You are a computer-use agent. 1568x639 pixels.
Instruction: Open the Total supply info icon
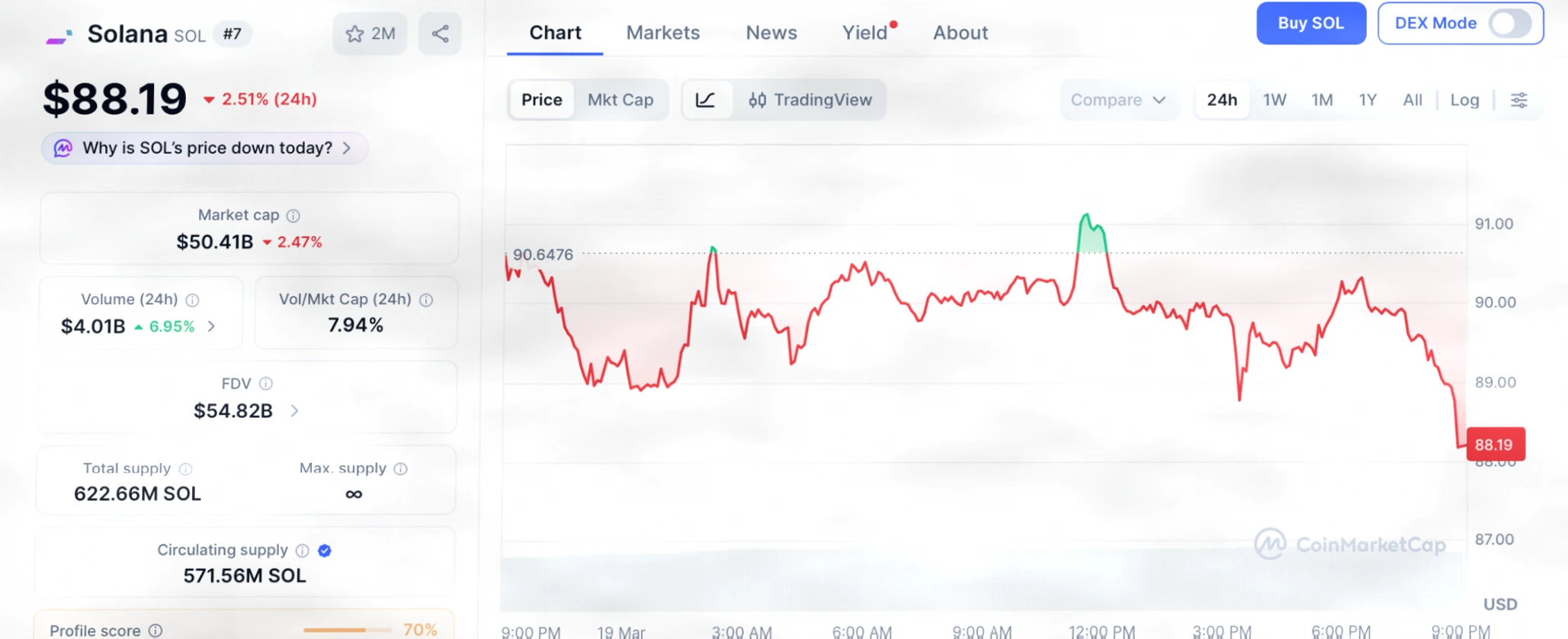click(185, 469)
